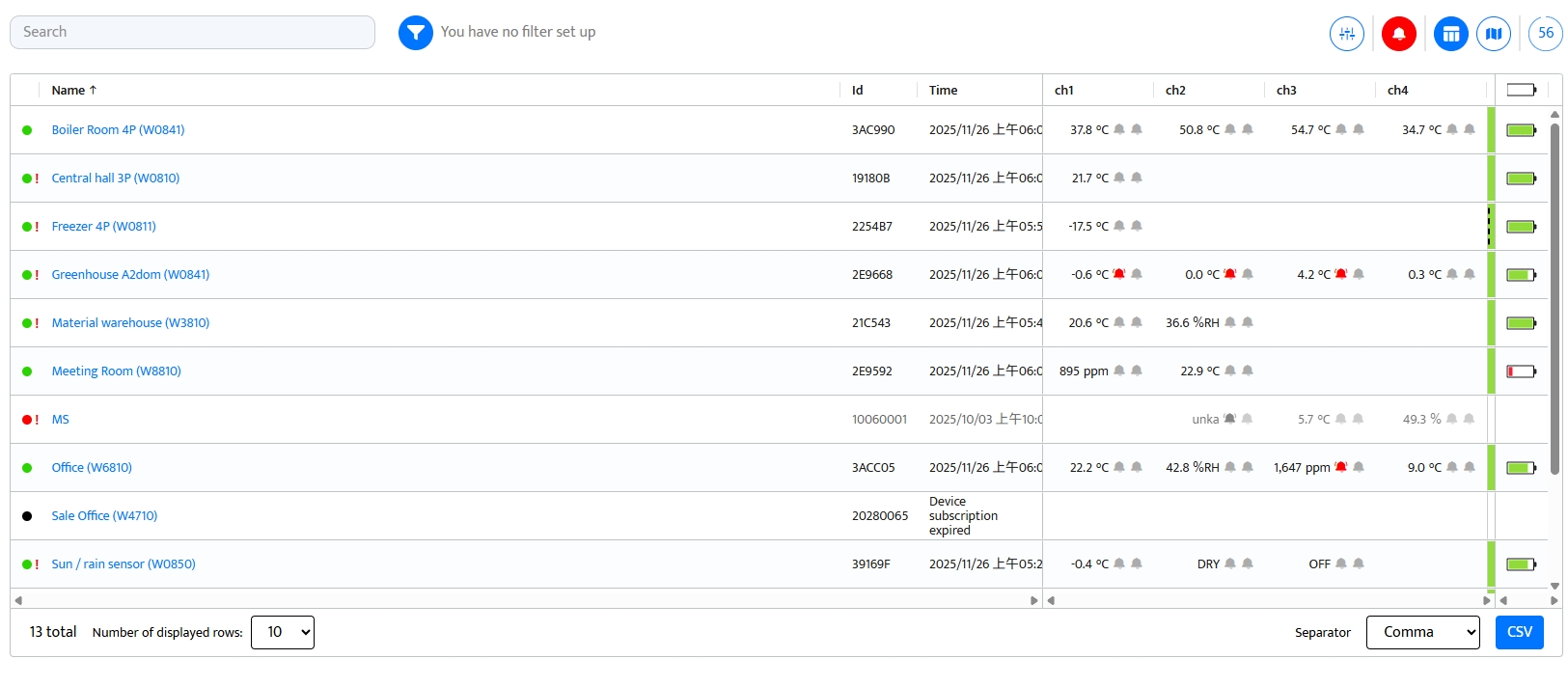Sort by the Time column header
The width and height of the screenshot is (1568, 687).
pos(943,90)
